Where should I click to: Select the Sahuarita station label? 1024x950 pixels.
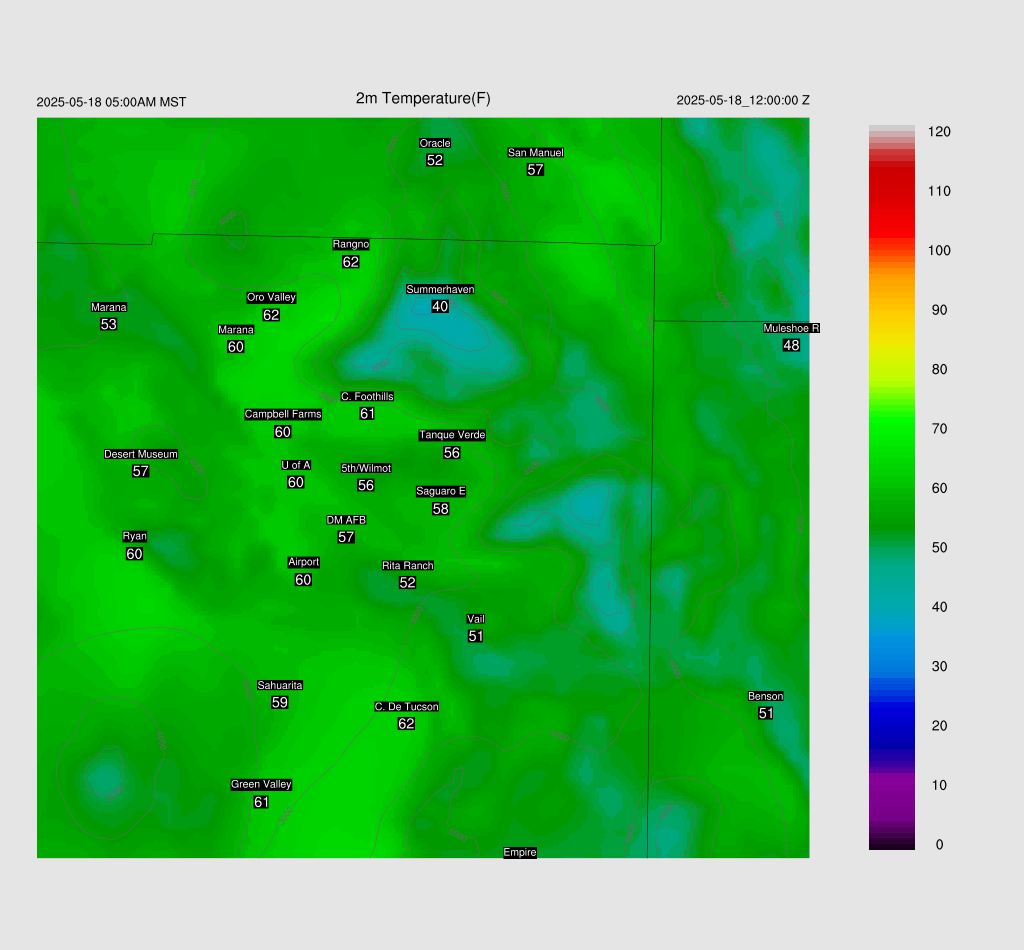click(x=280, y=685)
